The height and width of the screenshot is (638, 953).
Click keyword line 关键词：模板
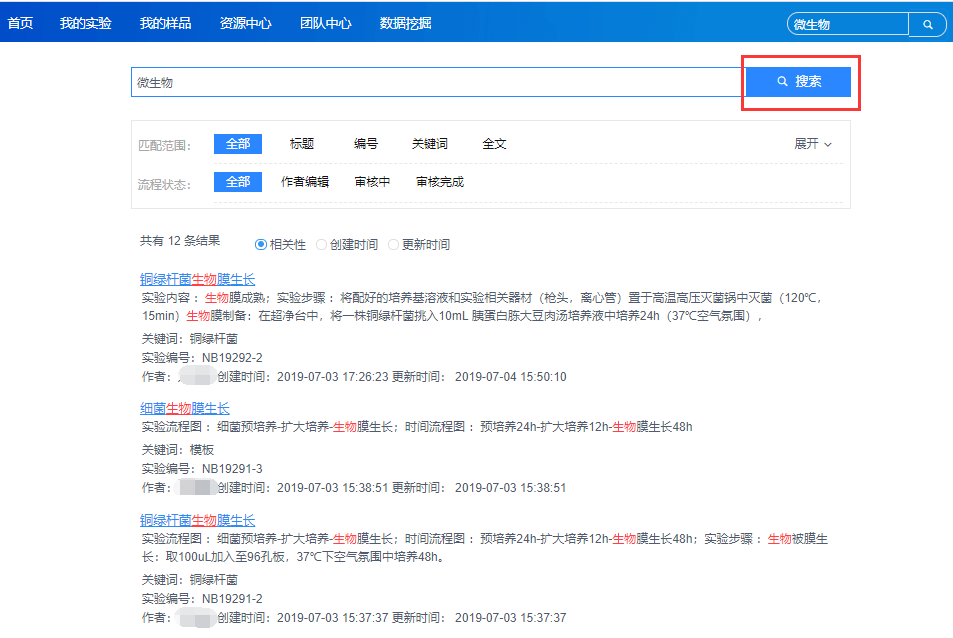pos(178,450)
